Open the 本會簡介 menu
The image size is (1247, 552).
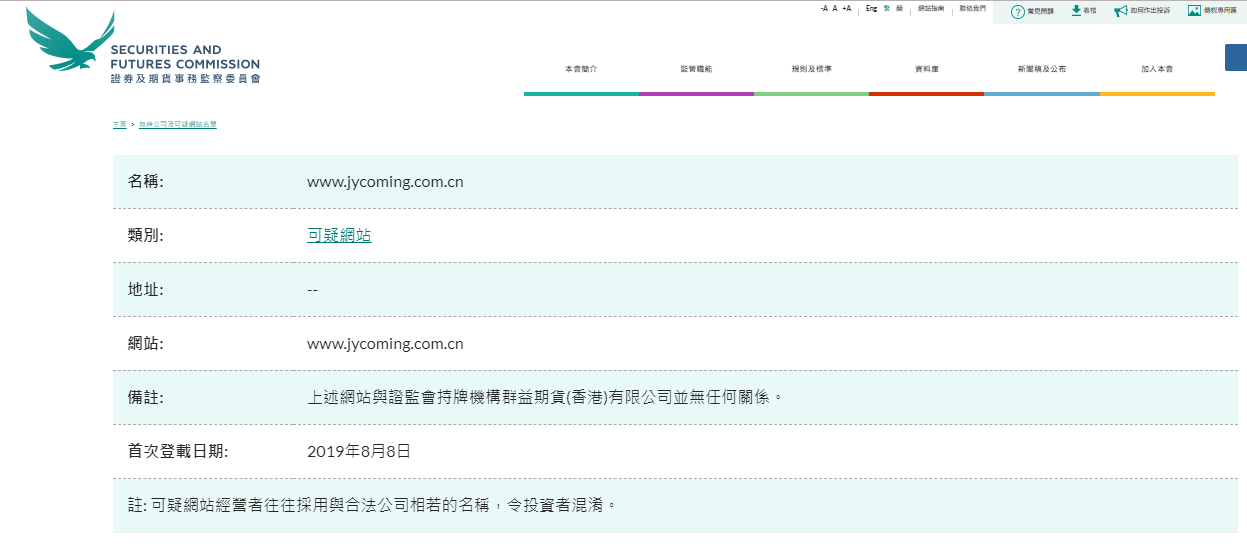(581, 69)
